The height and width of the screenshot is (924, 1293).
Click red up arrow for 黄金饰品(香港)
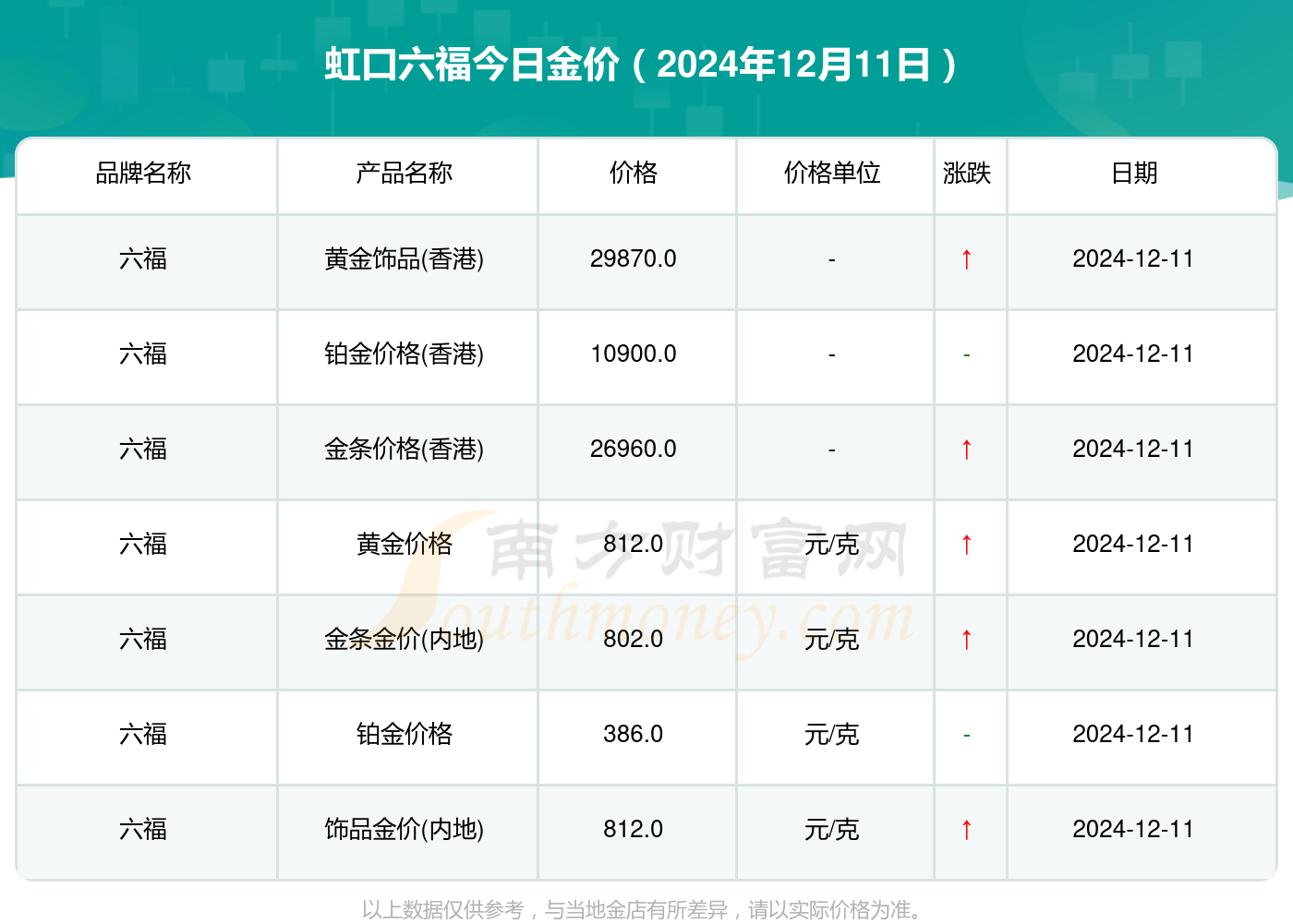(x=967, y=258)
